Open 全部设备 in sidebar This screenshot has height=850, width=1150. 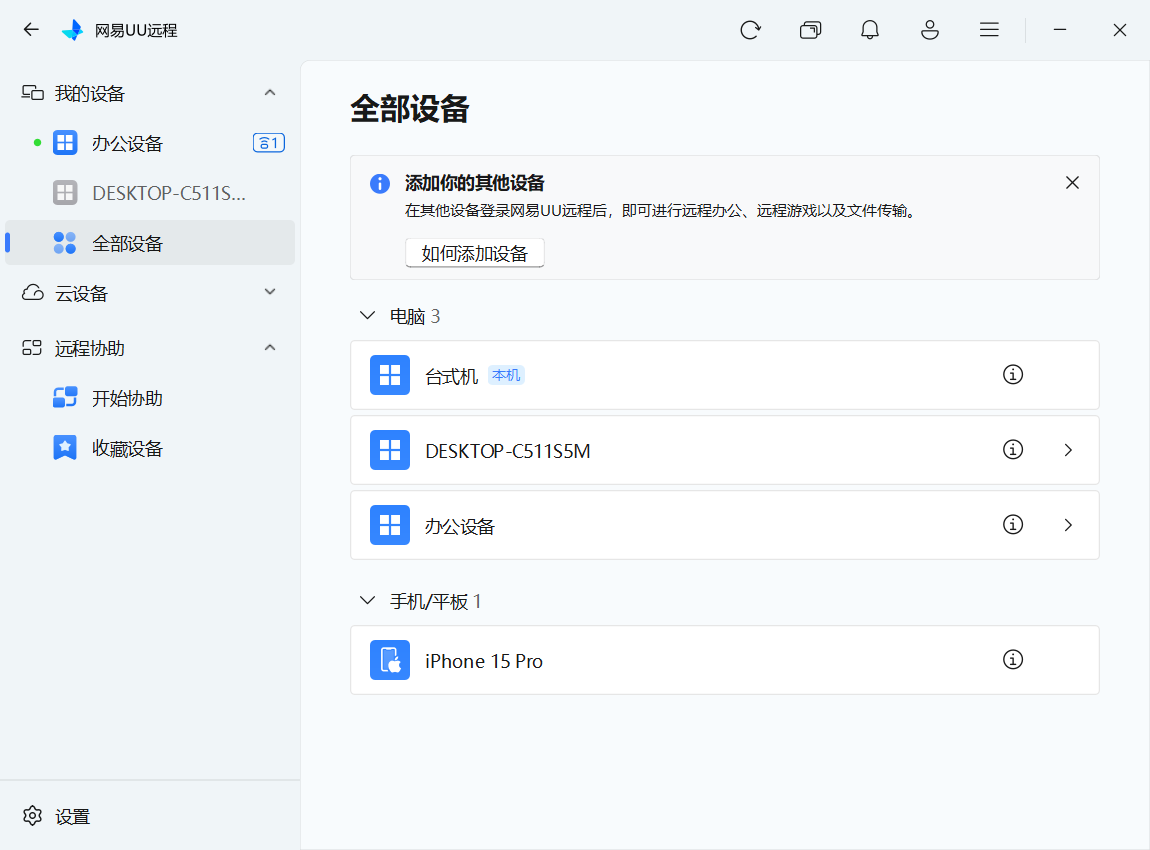click(x=150, y=243)
